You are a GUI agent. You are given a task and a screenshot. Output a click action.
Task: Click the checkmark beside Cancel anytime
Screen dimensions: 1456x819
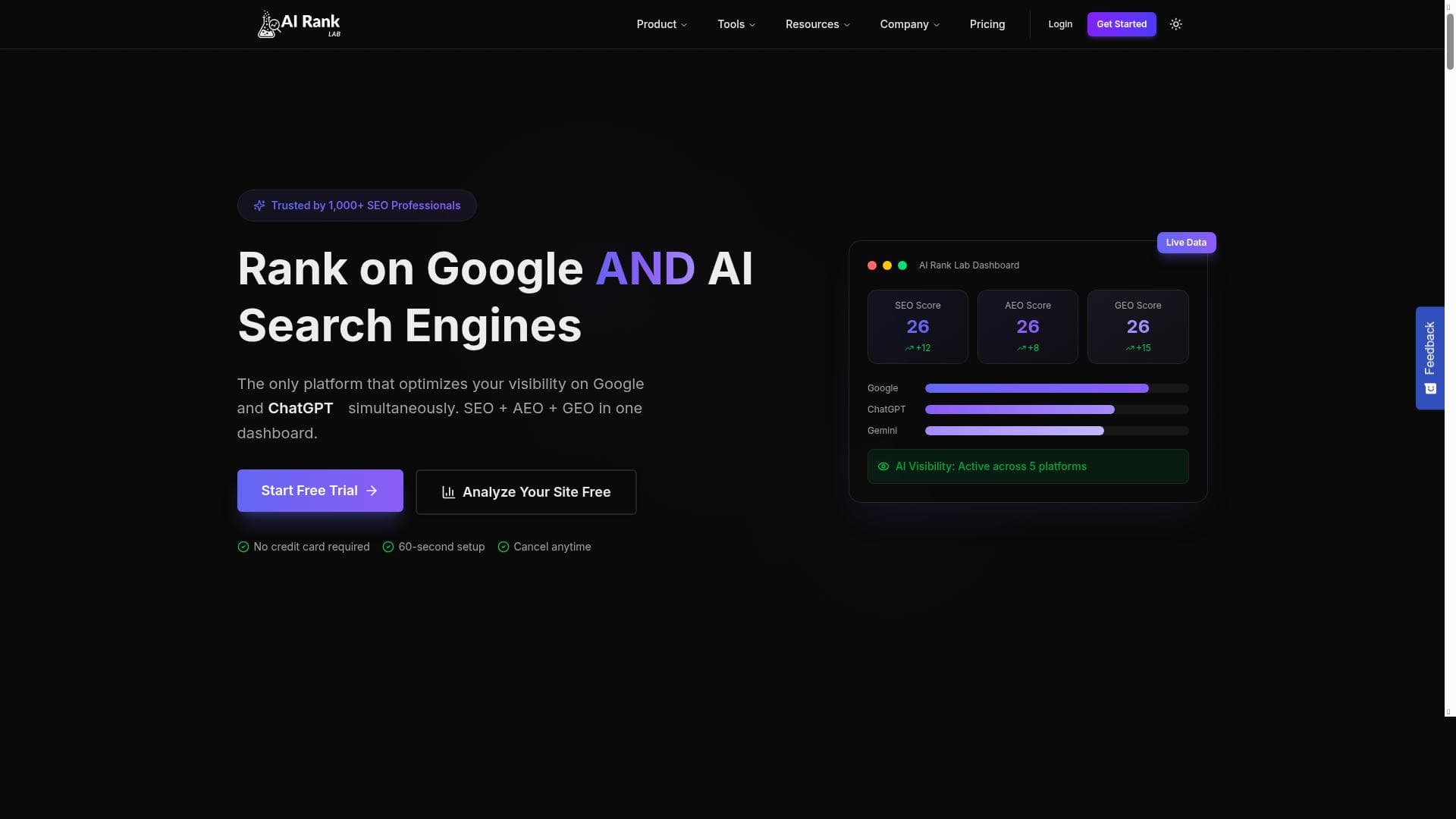[503, 547]
